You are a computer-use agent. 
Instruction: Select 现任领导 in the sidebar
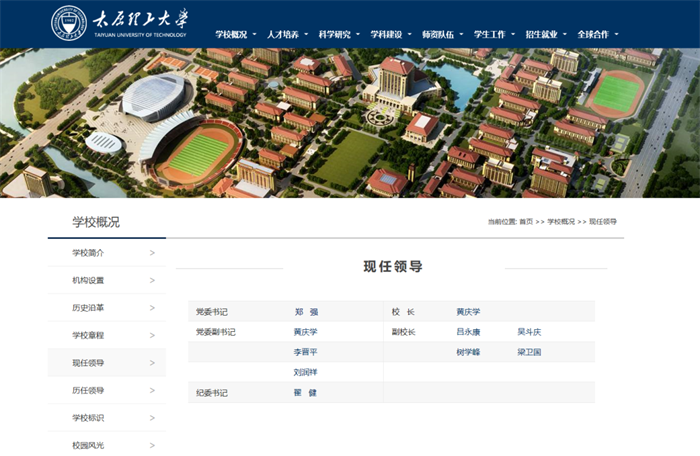click(x=88, y=363)
